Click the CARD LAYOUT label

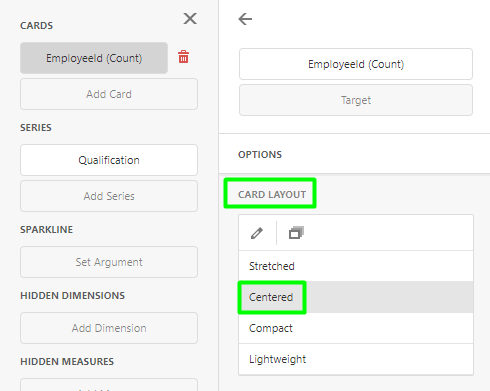(272, 194)
